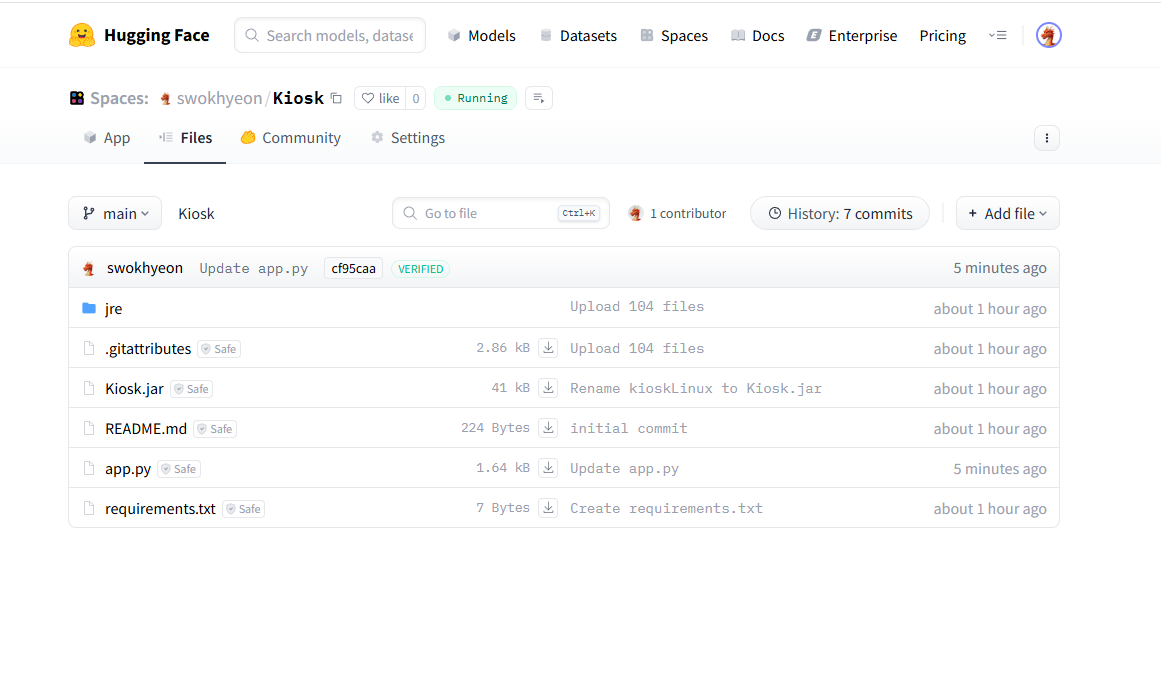Open the Datasets page
The width and height of the screenshot is (1161, 681).
coord(578,36)
